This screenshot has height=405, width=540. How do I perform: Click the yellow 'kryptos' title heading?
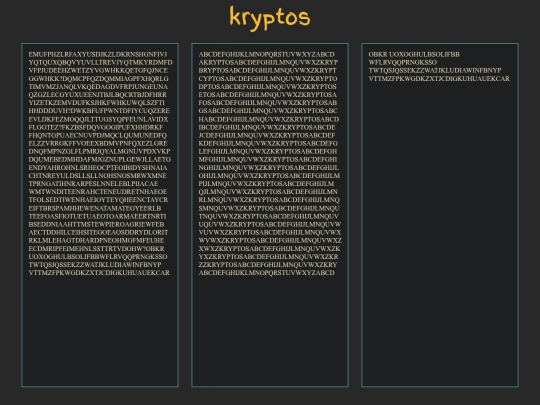click(270, 18)
